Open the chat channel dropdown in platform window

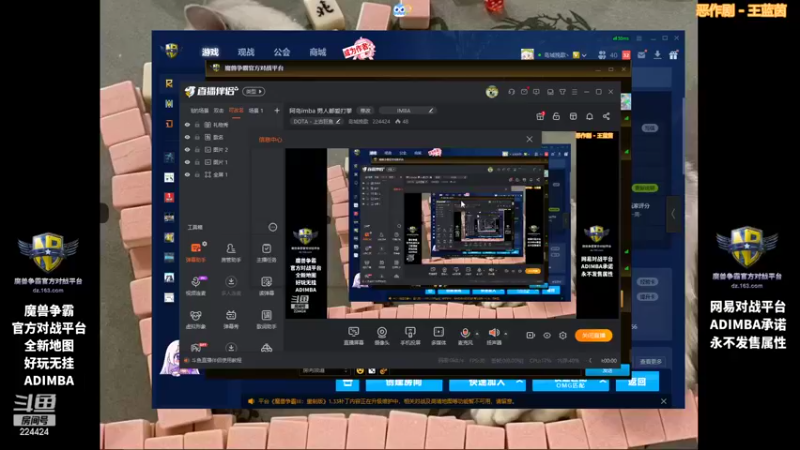click(x=324, y=371)
